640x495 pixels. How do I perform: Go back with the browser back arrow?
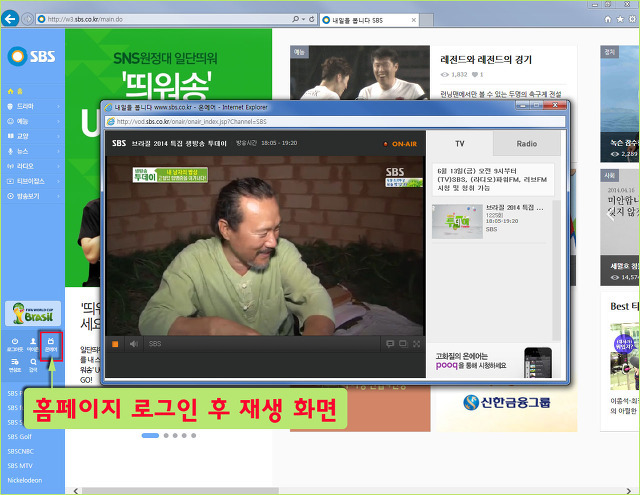click(10, 19)
